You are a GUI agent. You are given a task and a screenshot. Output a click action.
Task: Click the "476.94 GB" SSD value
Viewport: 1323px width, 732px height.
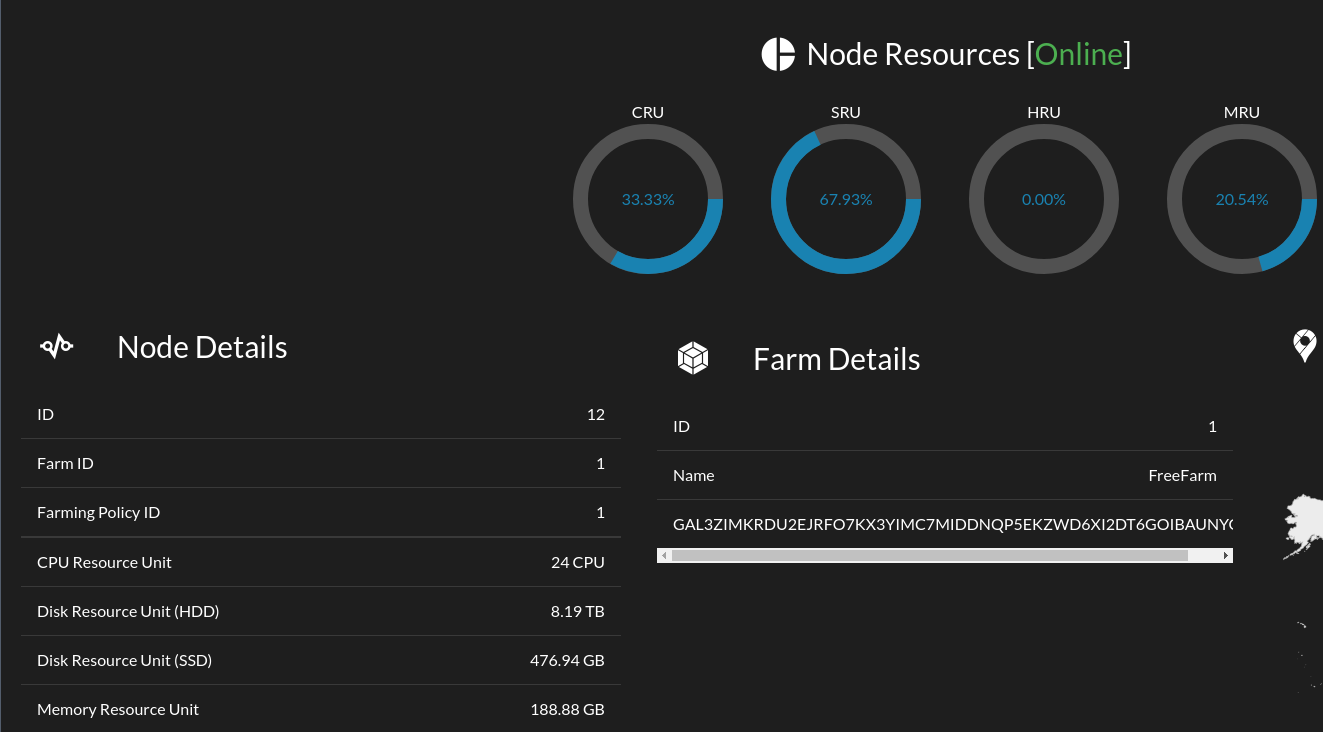click(x=567, y=660)
